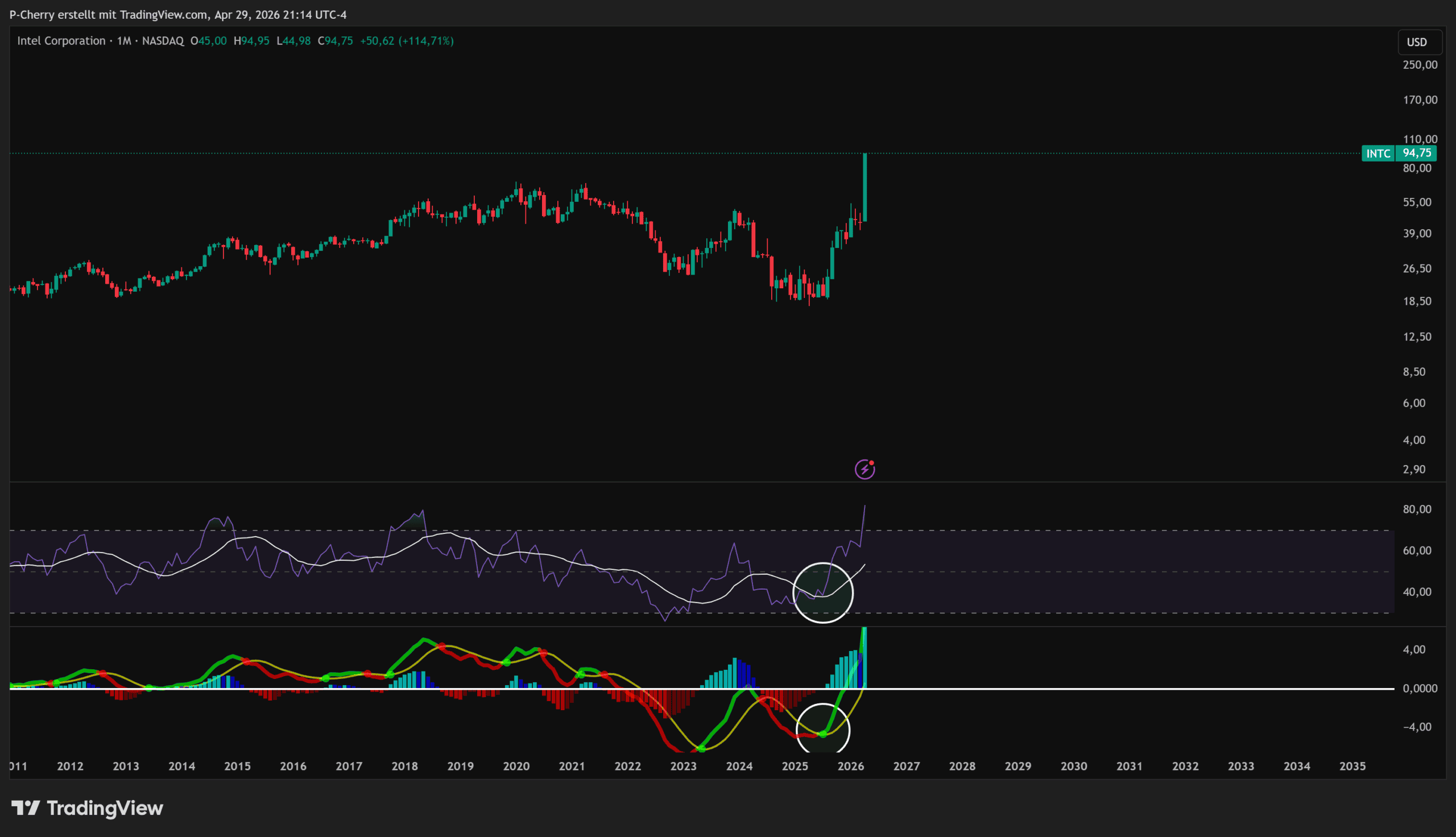Click the P-Cherry TradingView.com header text
Viewport: 1456px width, 837px height.
(x=177, y=14)
